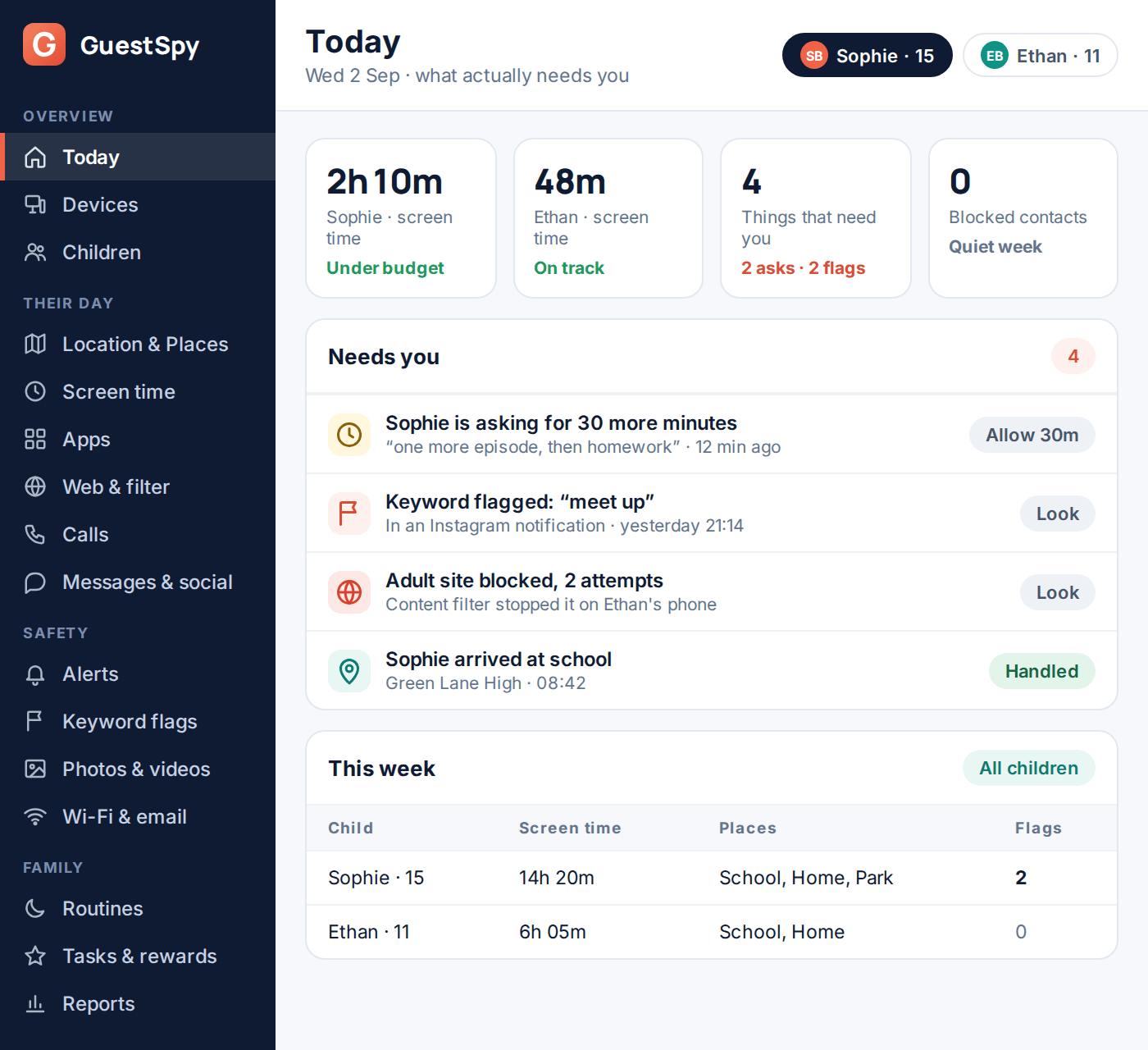Viewport: 1148px width, 1050px height.
Task: Click the "2 asks · 2 flags" text
Action: (804, 268)
